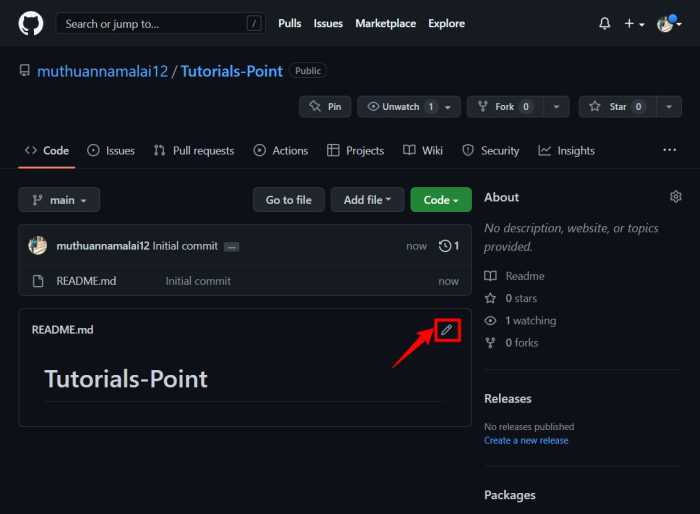The image size is (700, 514).
Task: Go to Pulls in top navigation
Action: point(290,23)
